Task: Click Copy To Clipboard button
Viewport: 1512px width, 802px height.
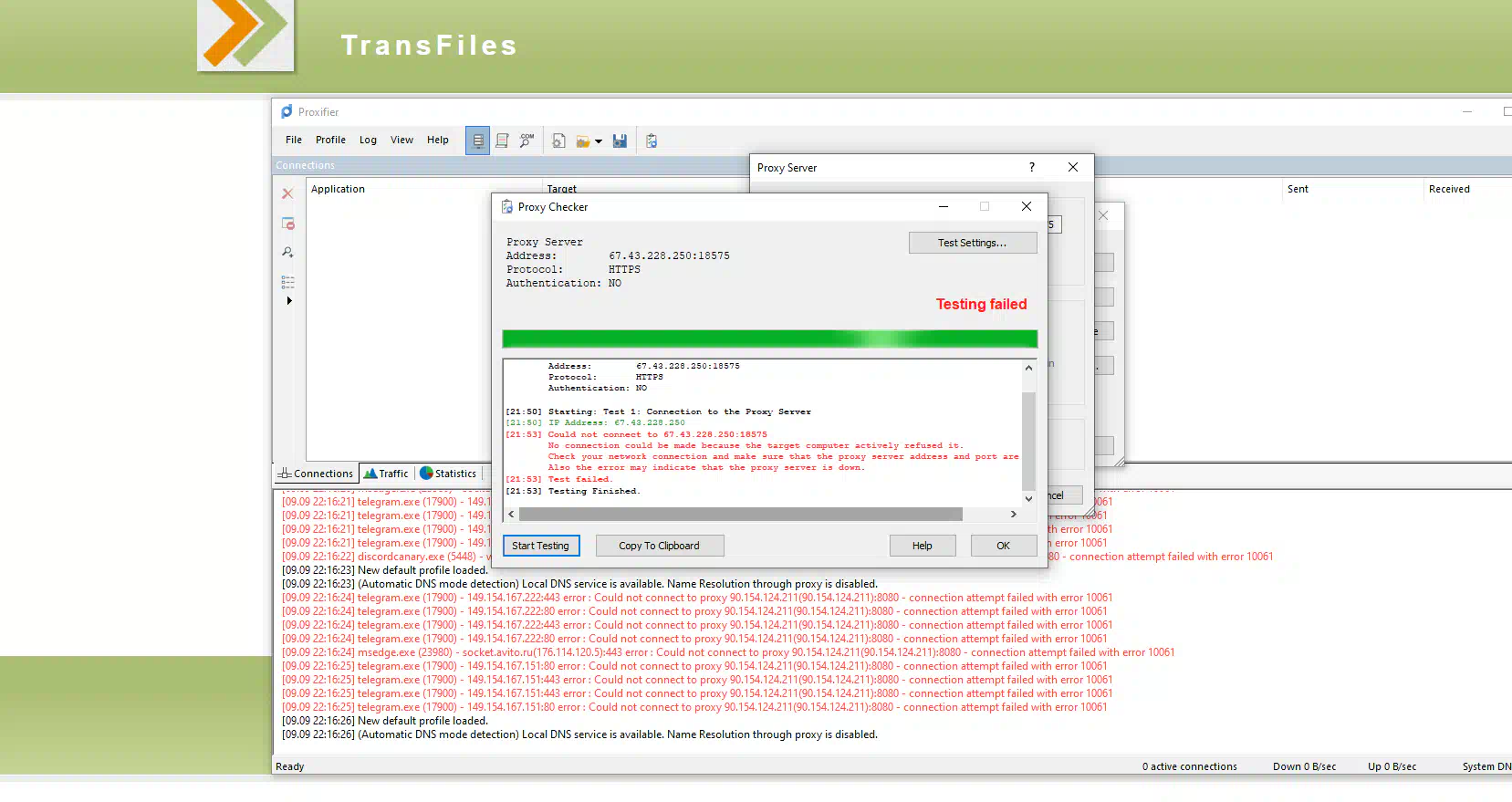Action: click(x=660, y=546)
